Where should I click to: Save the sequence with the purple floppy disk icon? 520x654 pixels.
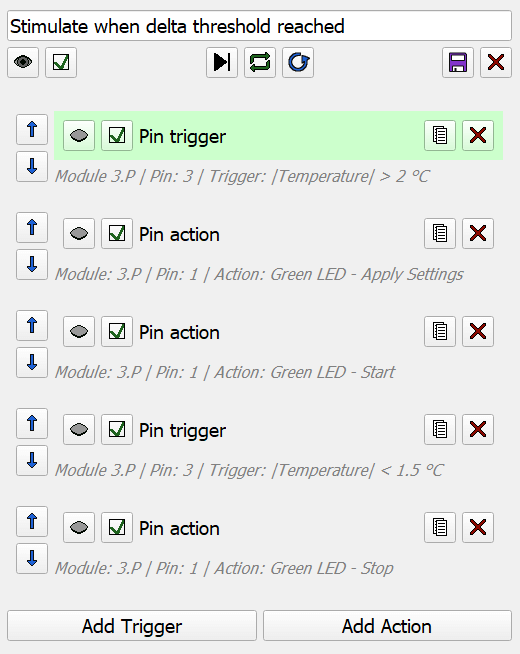pyautogui.click(x=458, y=63)
